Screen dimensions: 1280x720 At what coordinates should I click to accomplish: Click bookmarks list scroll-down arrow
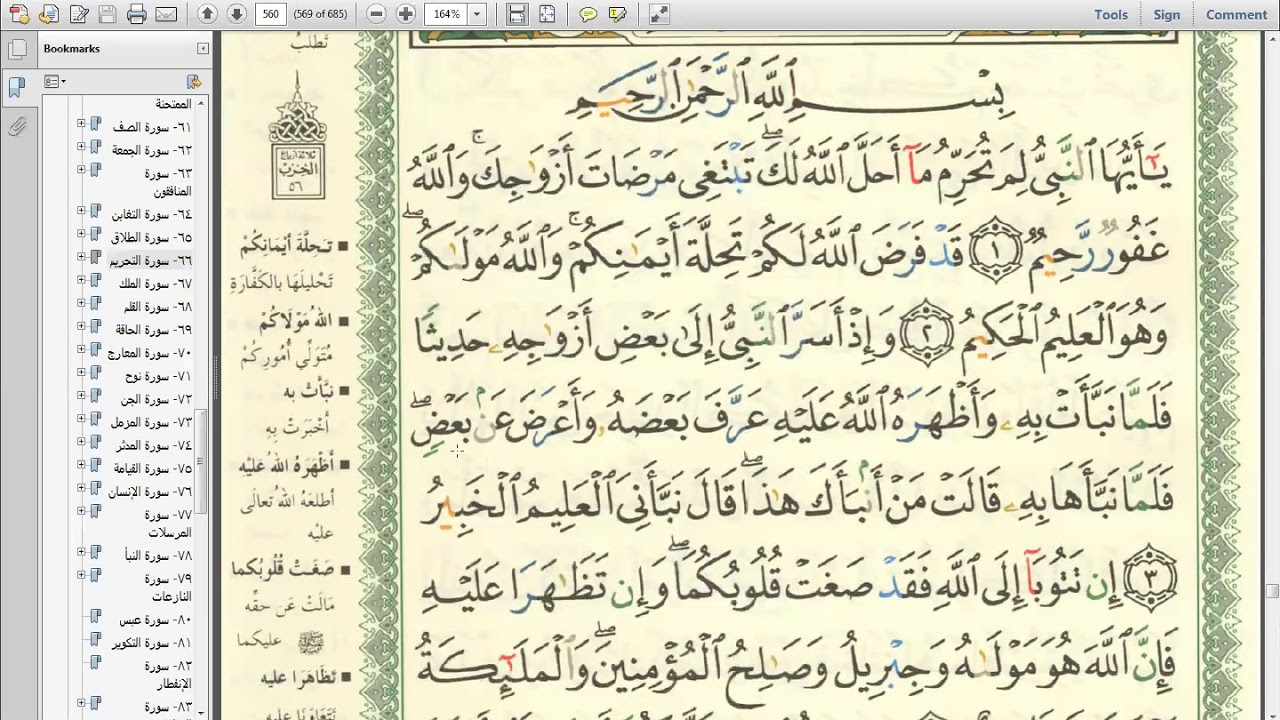click(x=200, y=711)
